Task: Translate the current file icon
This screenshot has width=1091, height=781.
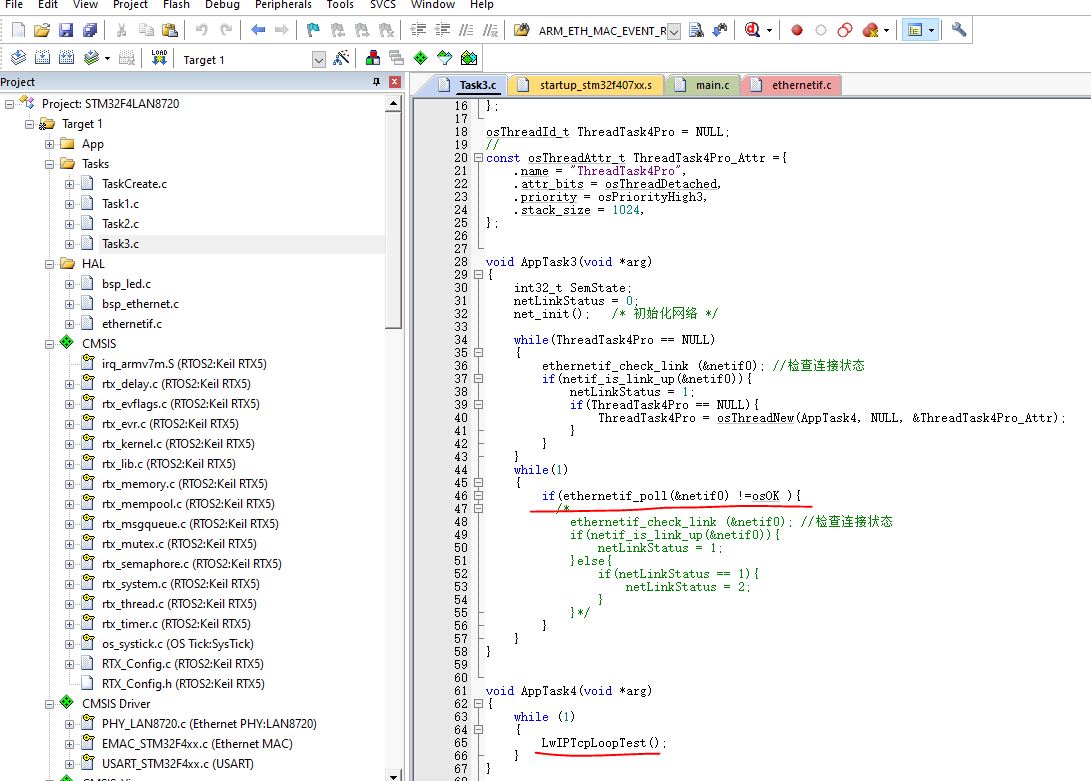Action: click(19, 58)
